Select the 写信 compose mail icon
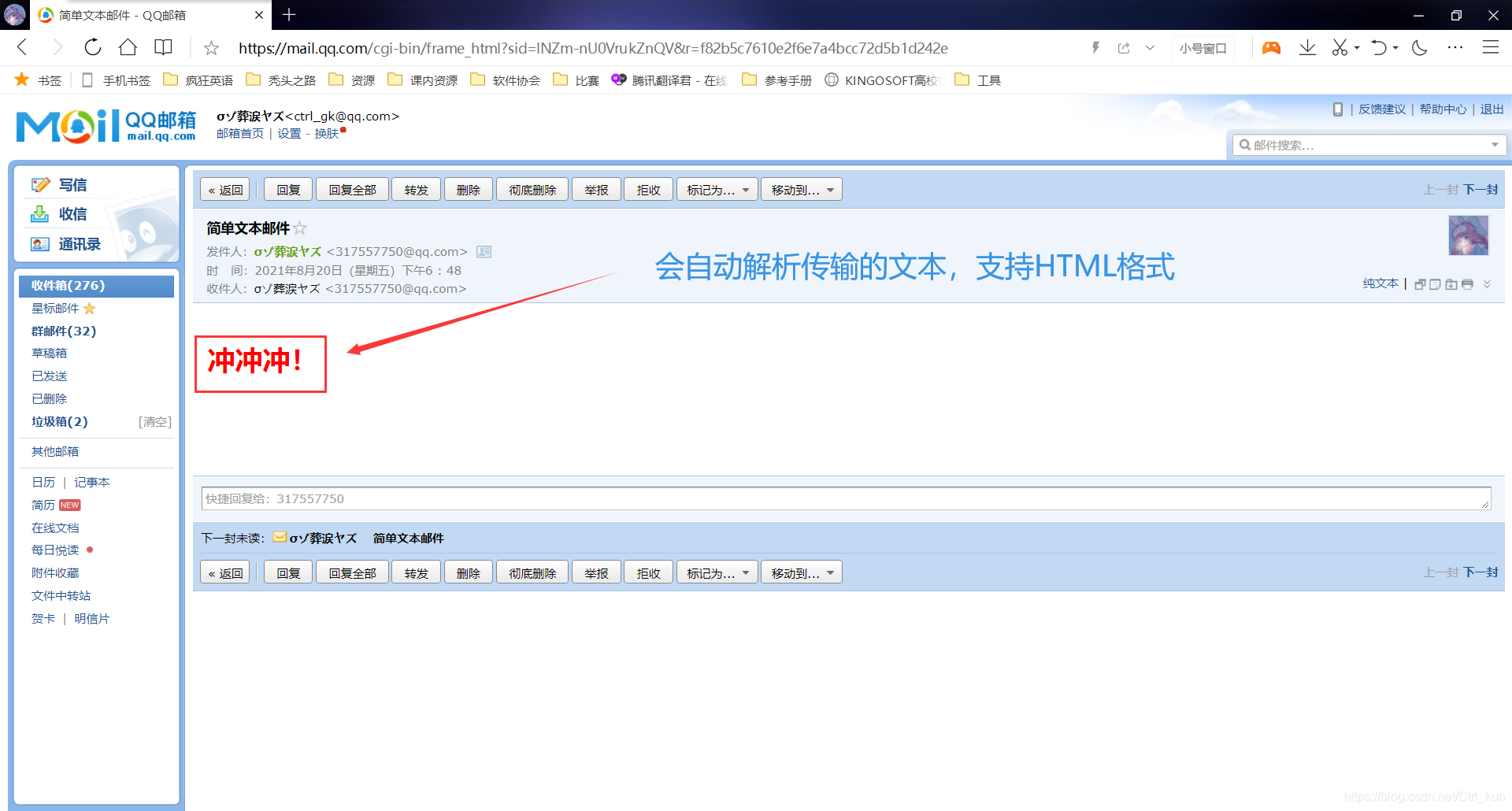This screenshot has height=811, width=1512. click(x=41, y=183)
